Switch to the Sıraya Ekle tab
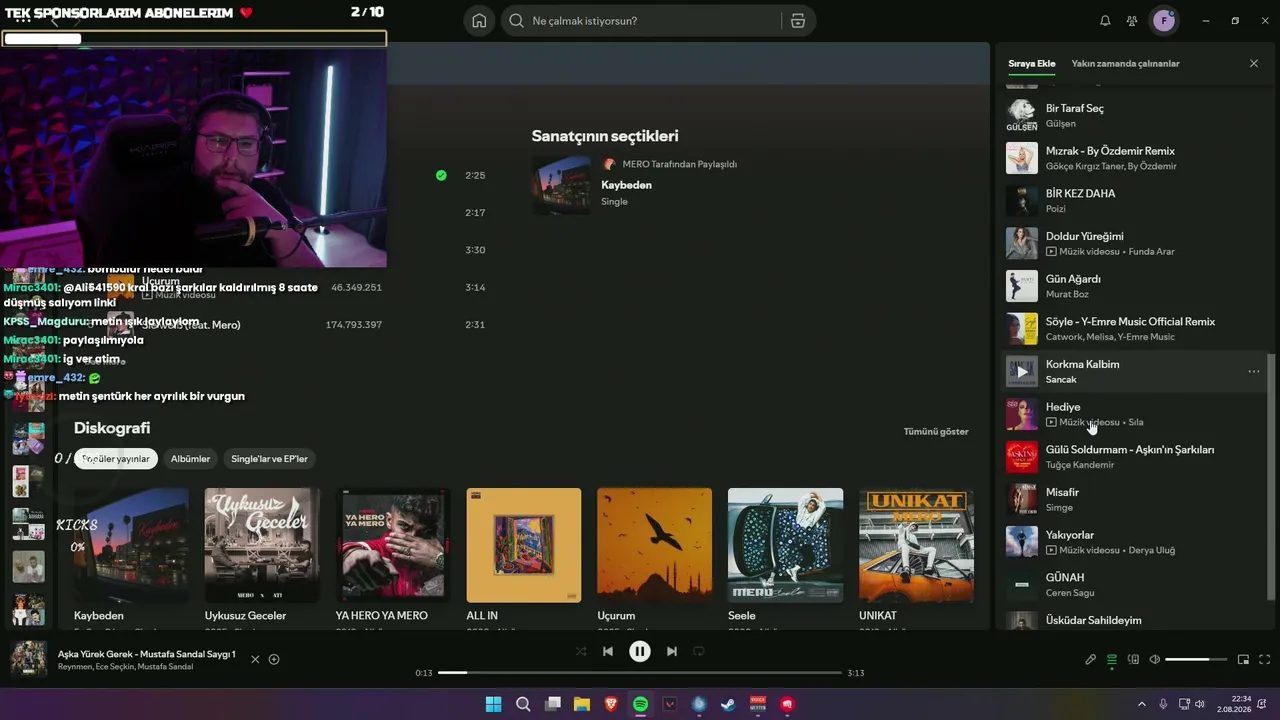This screenshot has width=1280, height=720. (1032, 63)
